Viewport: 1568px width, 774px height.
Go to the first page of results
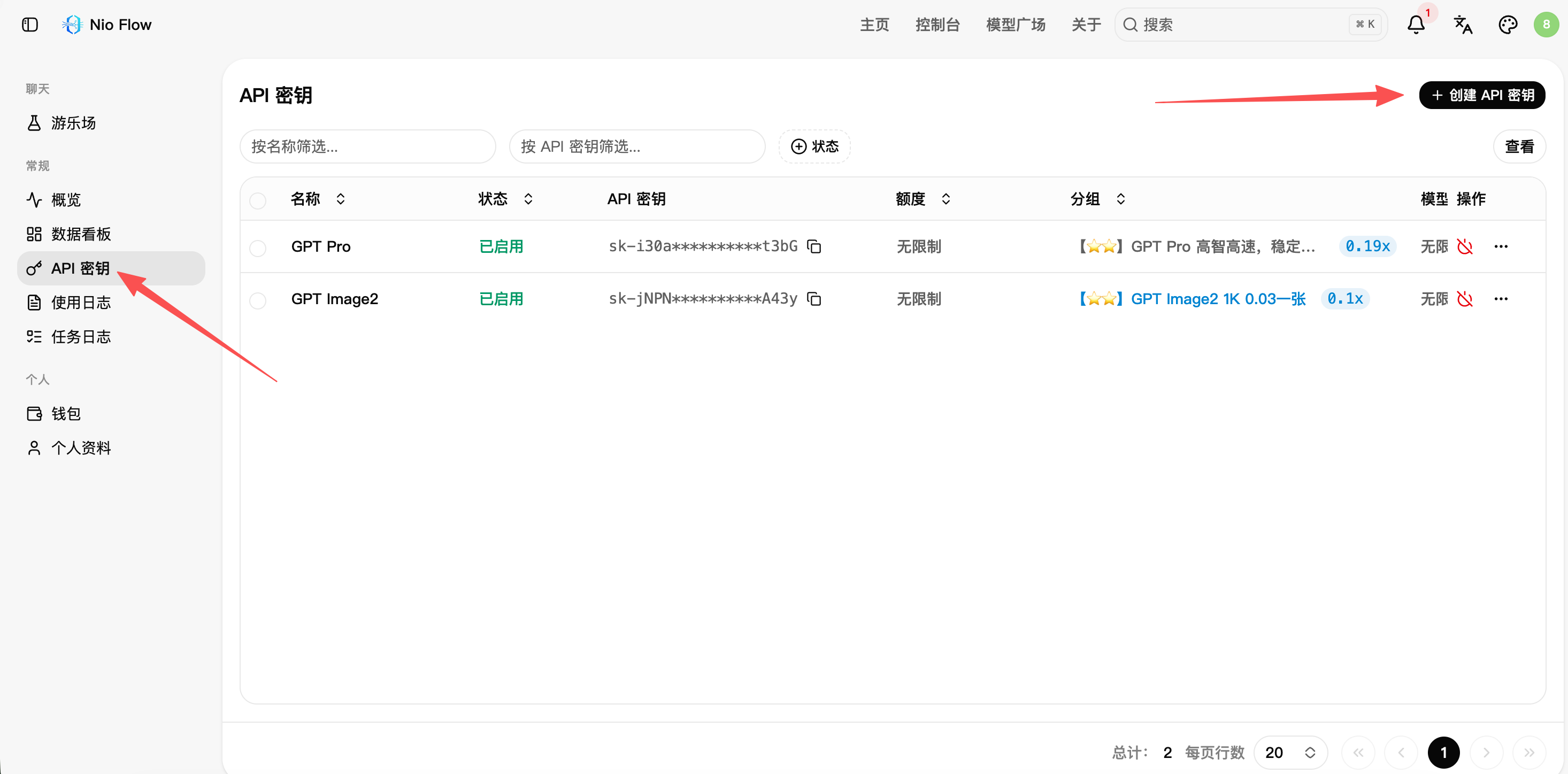pyautogui.click(x=1358, y=753)
